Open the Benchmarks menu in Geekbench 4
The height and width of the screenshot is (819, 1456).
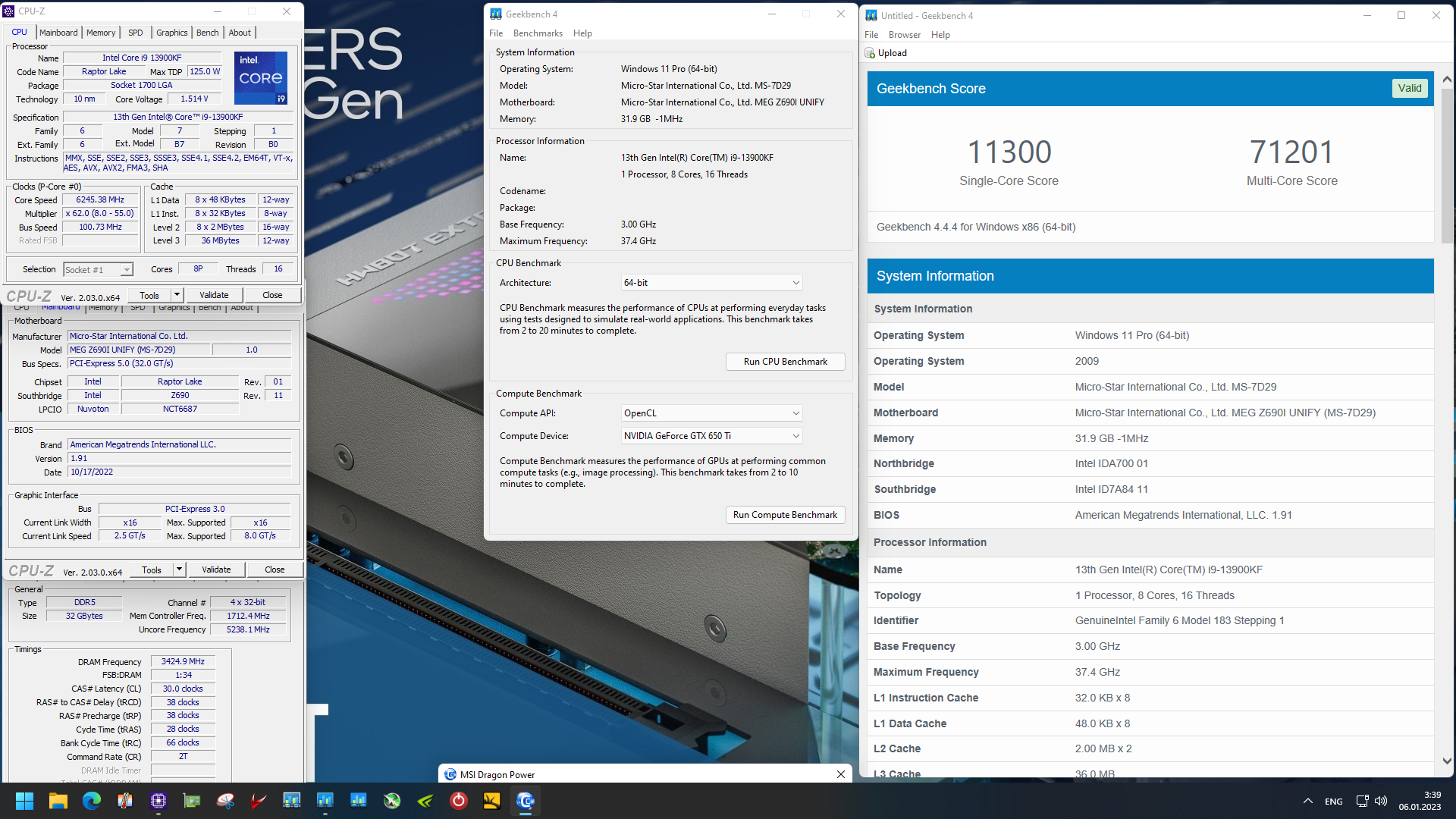[538, 33]
